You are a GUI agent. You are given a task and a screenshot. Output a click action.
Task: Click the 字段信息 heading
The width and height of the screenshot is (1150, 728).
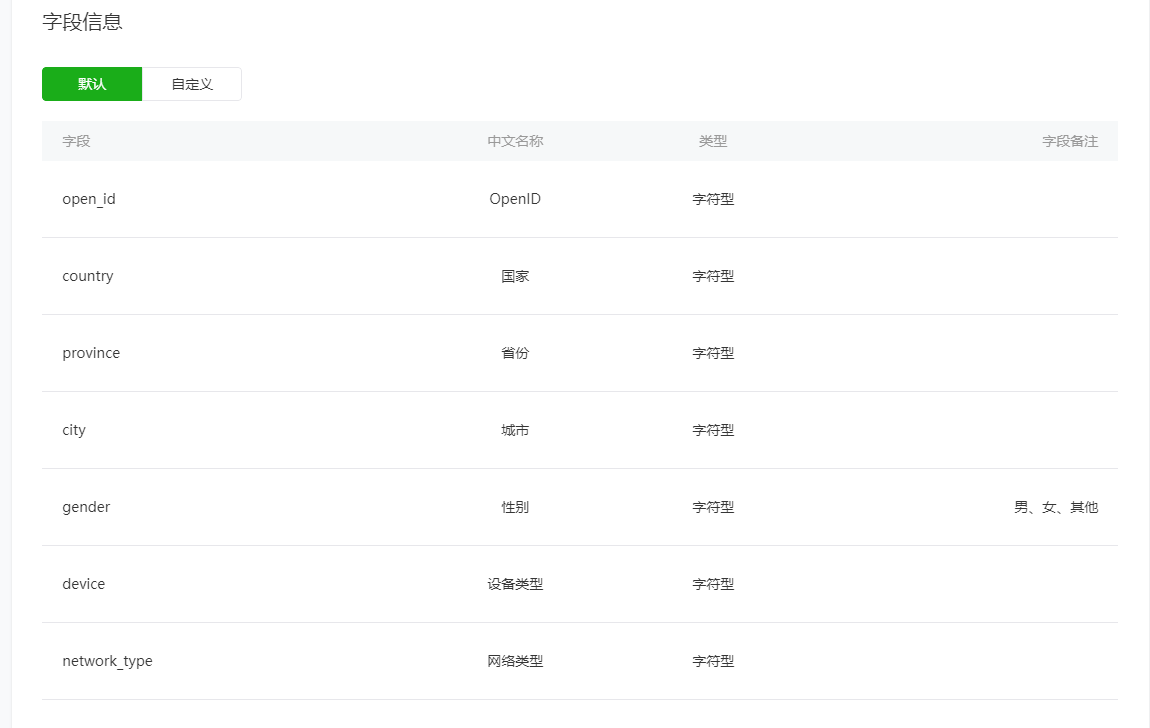click(82, 22)
